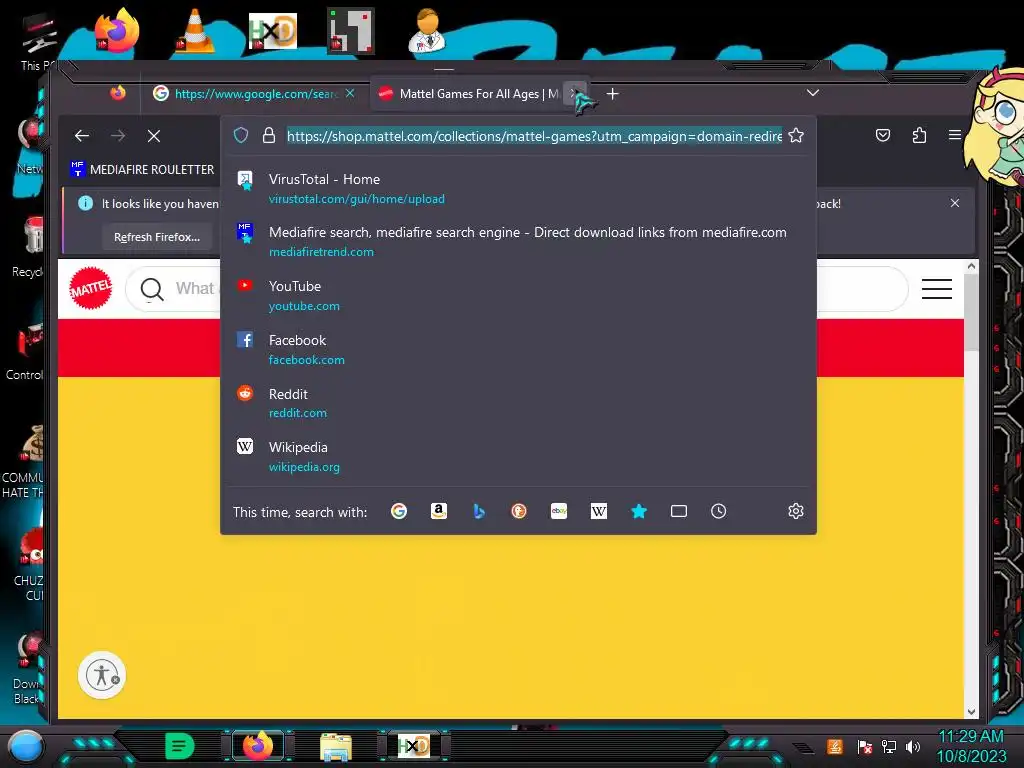Search with Amazon one-off icon
Screen dimensions: 1024x768
click(439, 511)
